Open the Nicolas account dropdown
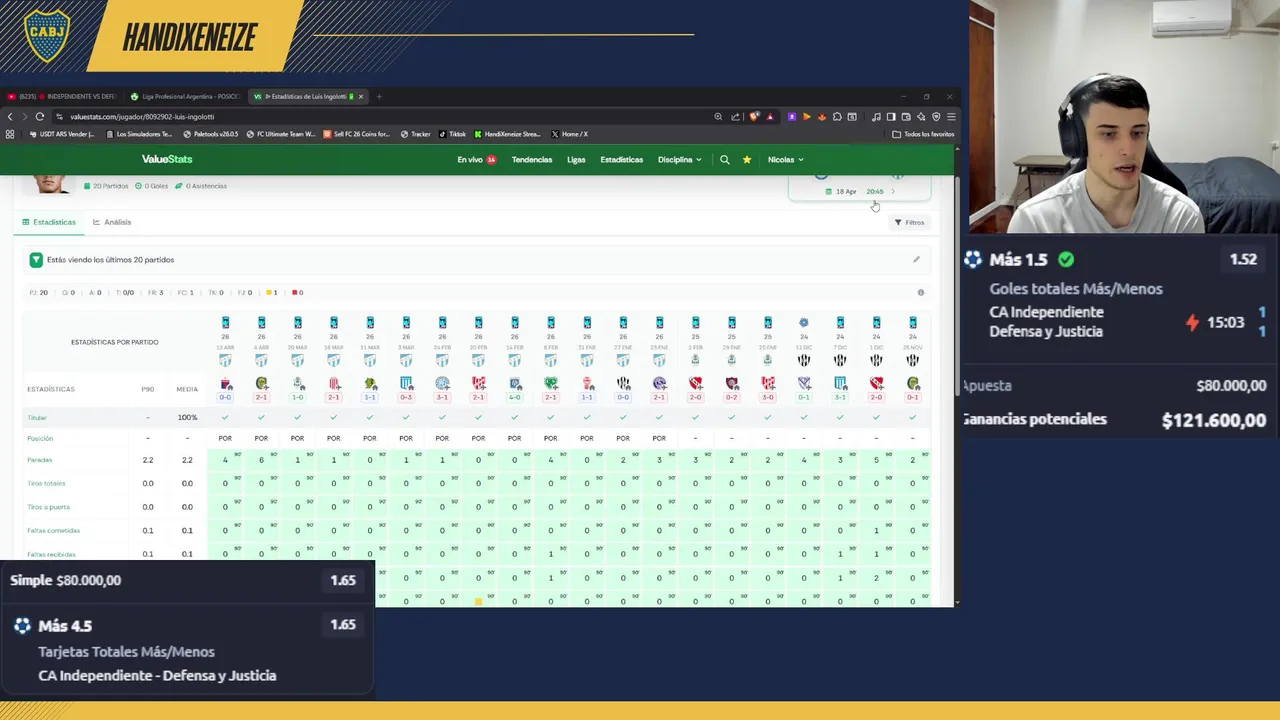Screen dimensions: 1280x720 pos(785,159)
